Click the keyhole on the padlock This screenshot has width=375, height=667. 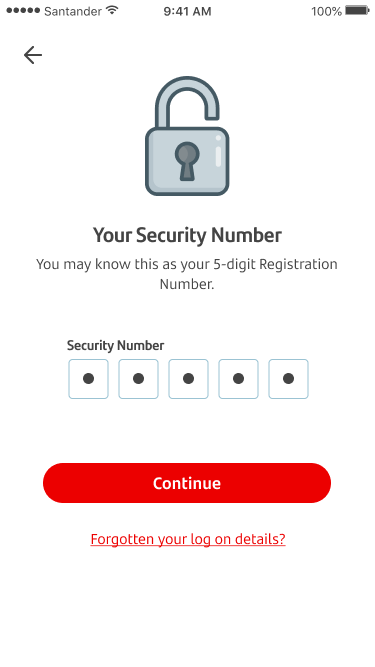187,161
